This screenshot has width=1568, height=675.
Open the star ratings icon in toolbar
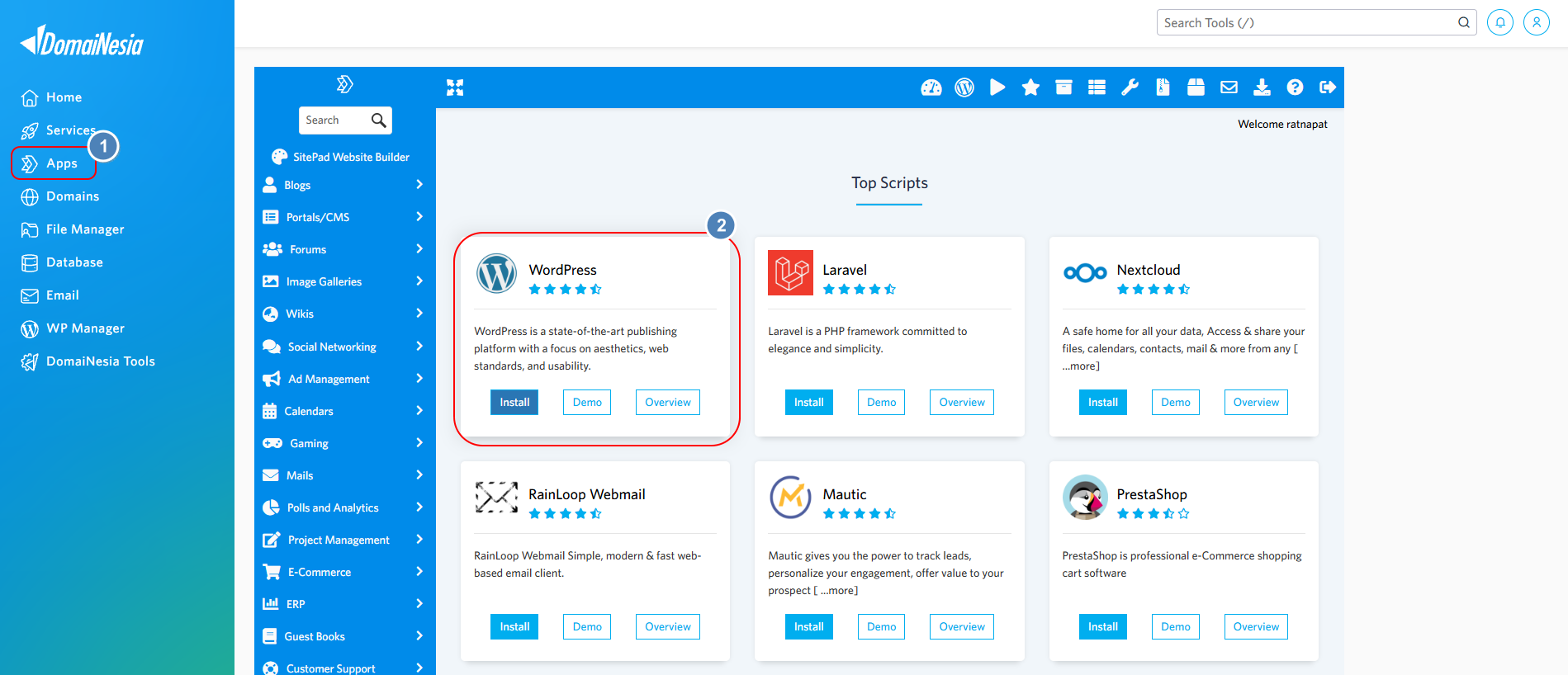(x=1030, y=87)
